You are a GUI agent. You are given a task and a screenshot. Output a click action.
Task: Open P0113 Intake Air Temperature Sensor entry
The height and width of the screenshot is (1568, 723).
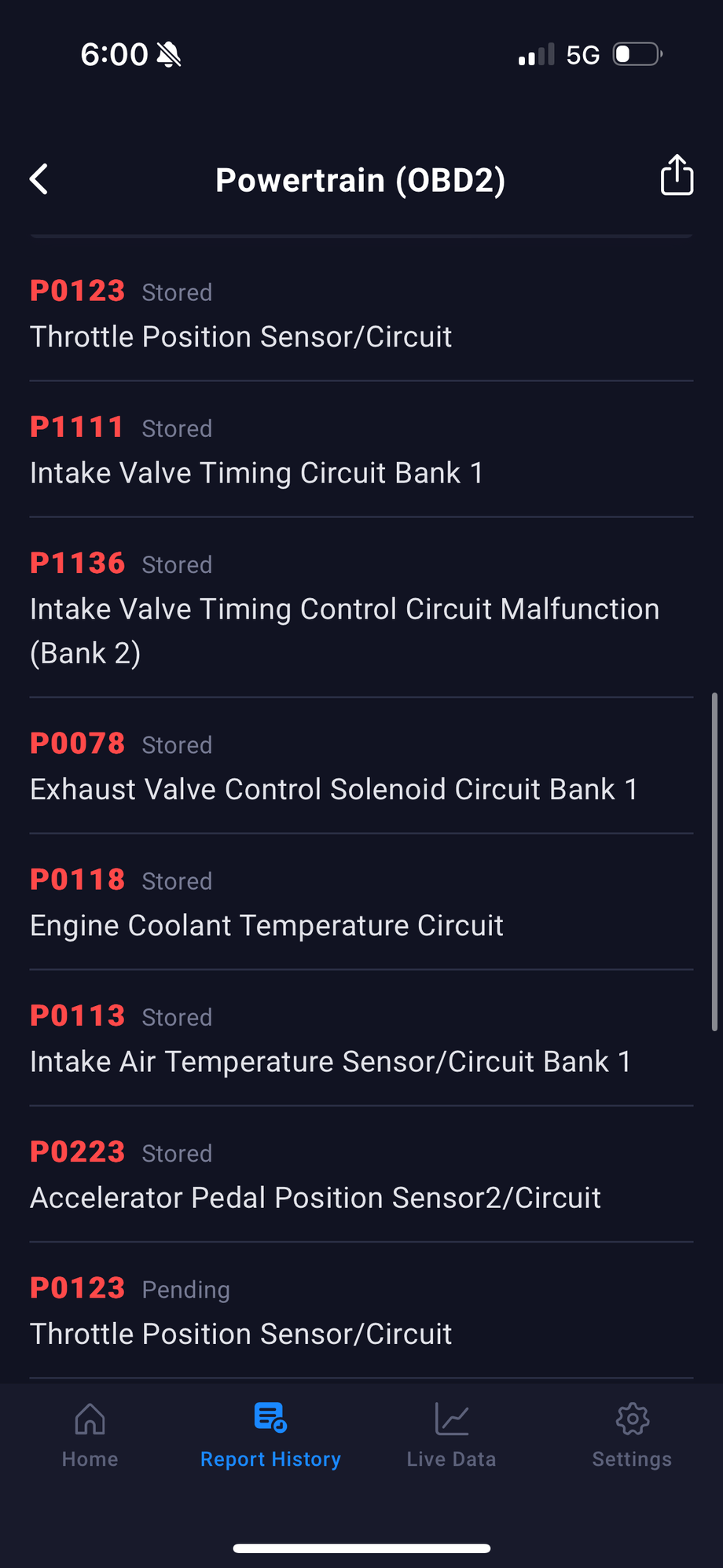361,1037
